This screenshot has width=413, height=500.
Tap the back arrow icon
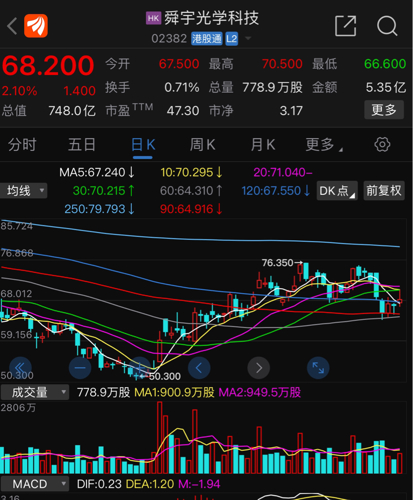point(12,26)
